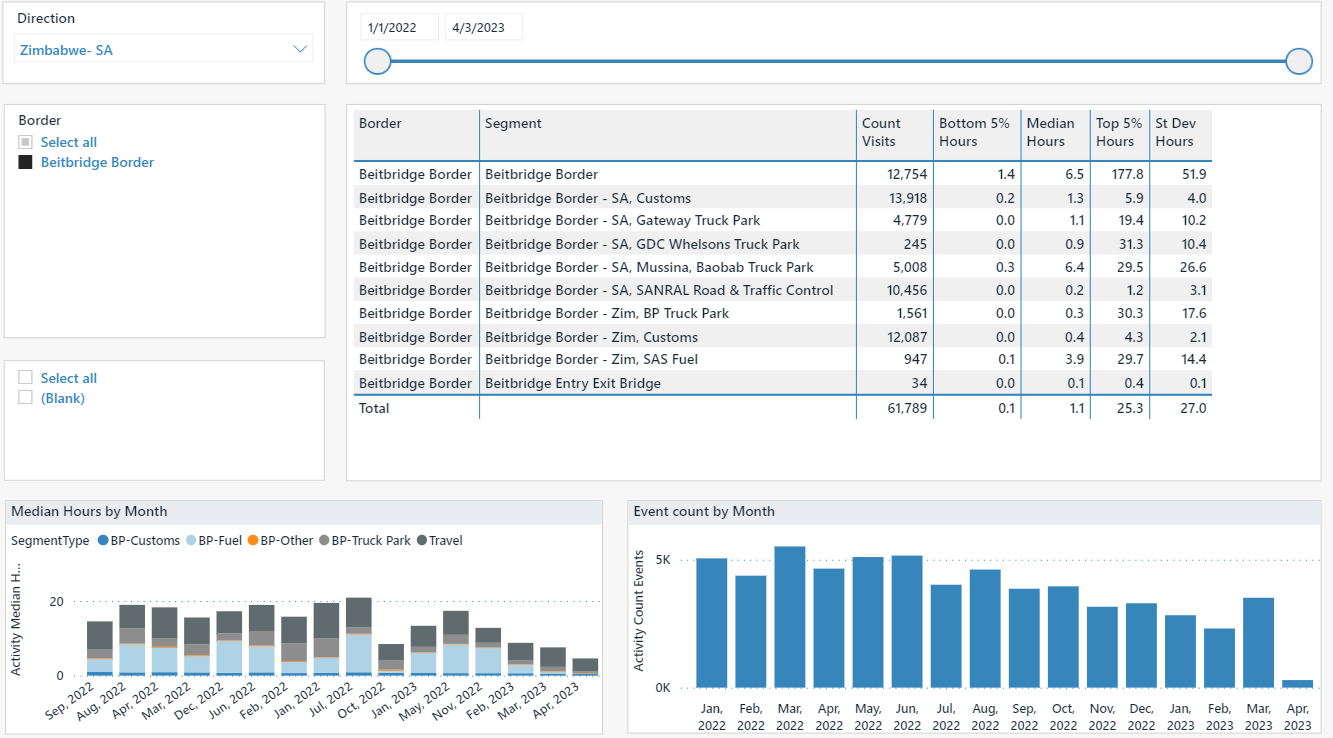Image resolution: width=1333 pixels, height=738 pixels.
Task: Click the total count value 61,789
Action: click(x=907, y=408)
